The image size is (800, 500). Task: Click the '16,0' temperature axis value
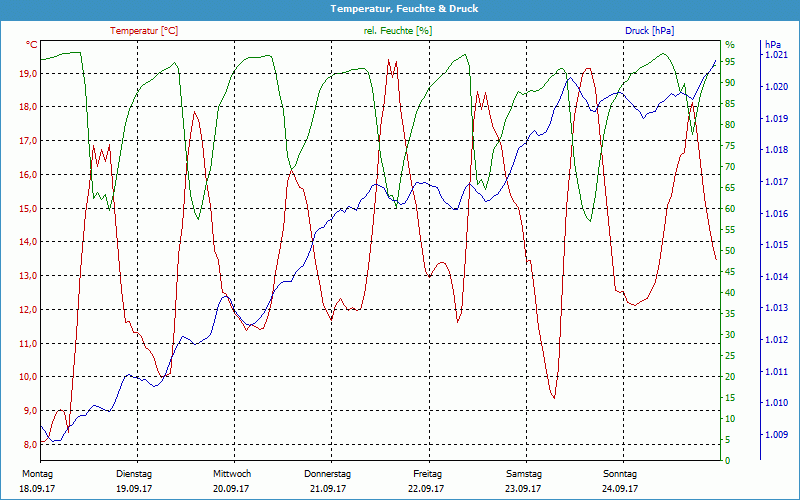click(28, 174)
